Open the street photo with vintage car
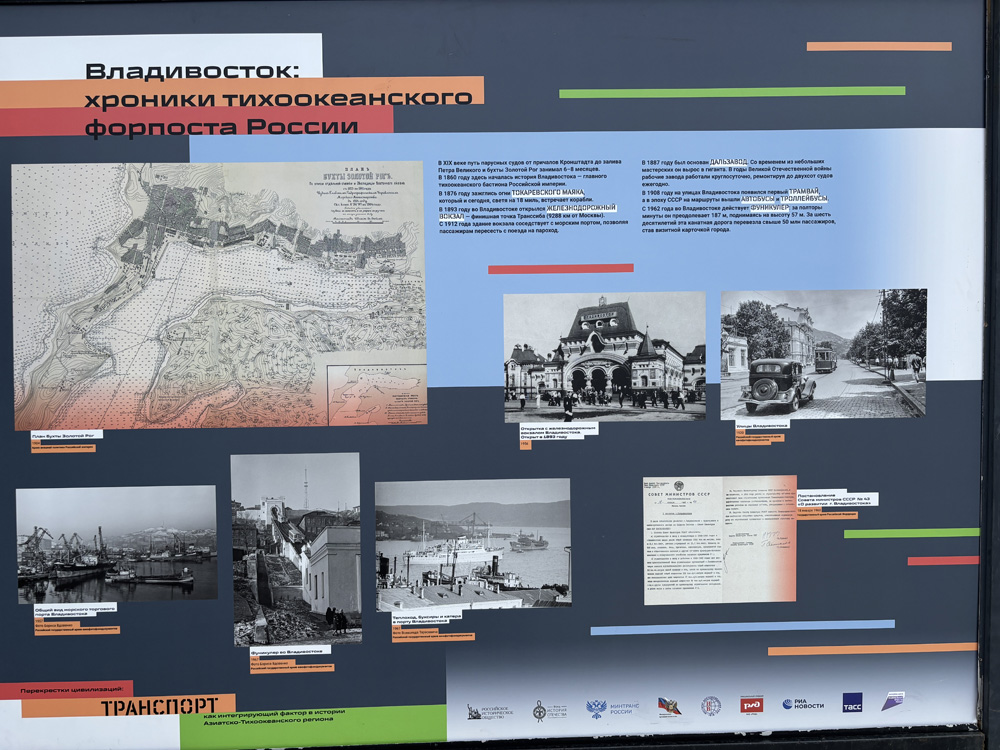 pos(823,355)
